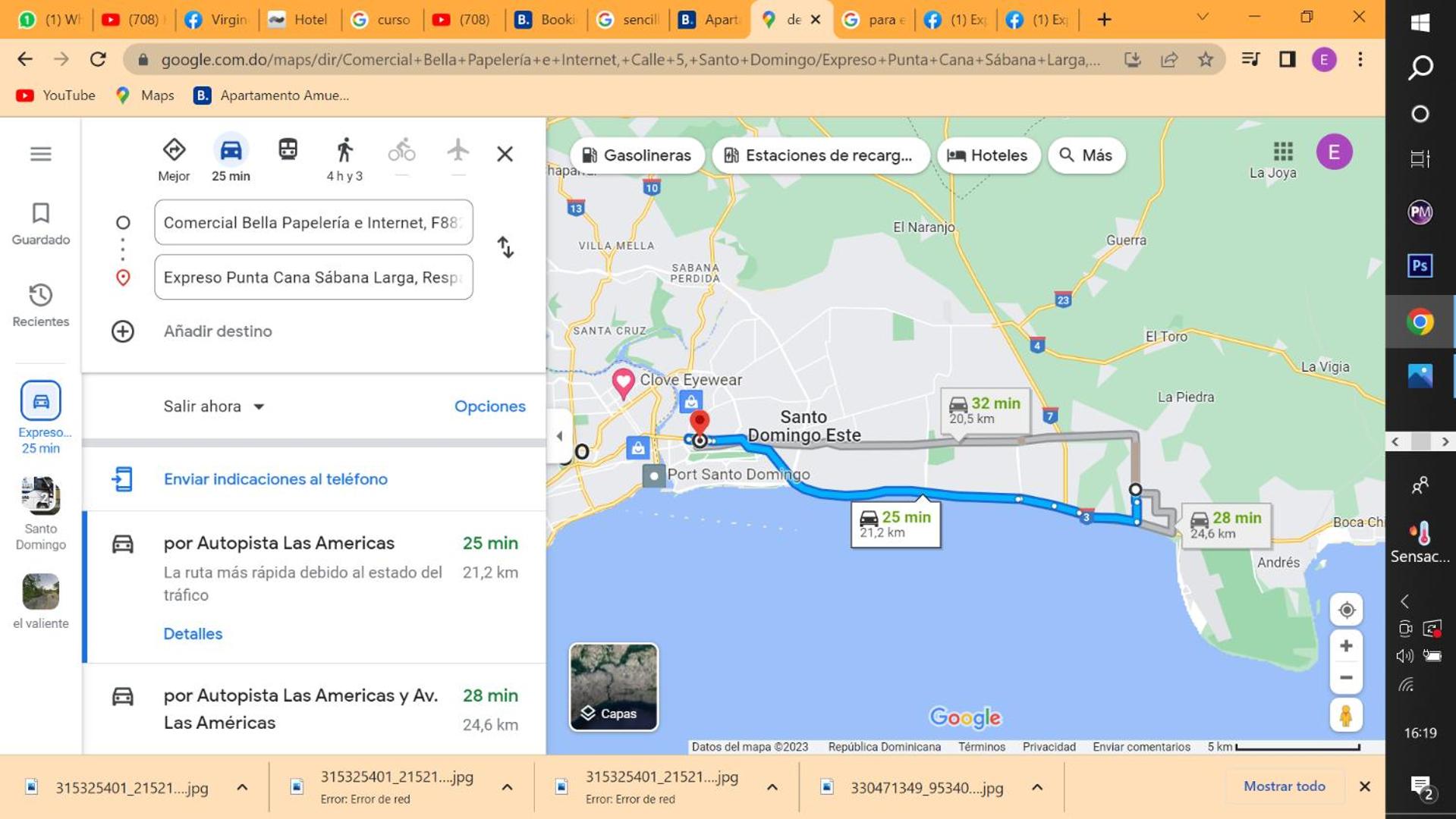Image resolution: width=1456 pixels, height=819 pixels.
Task: Zoom in the map with plus button
Action: point(1346,646)
